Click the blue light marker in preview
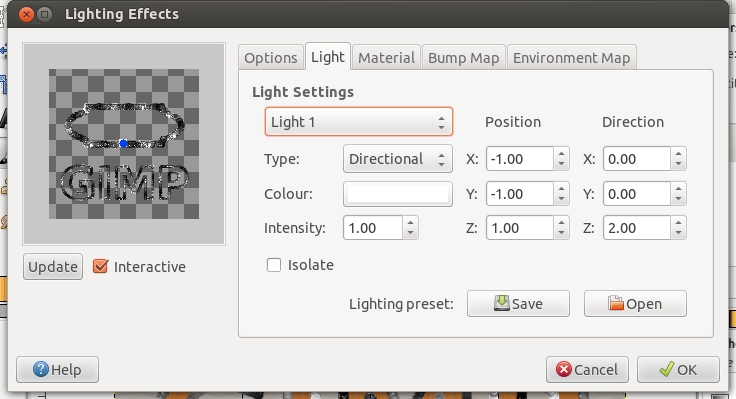 [x=123, y=144]
